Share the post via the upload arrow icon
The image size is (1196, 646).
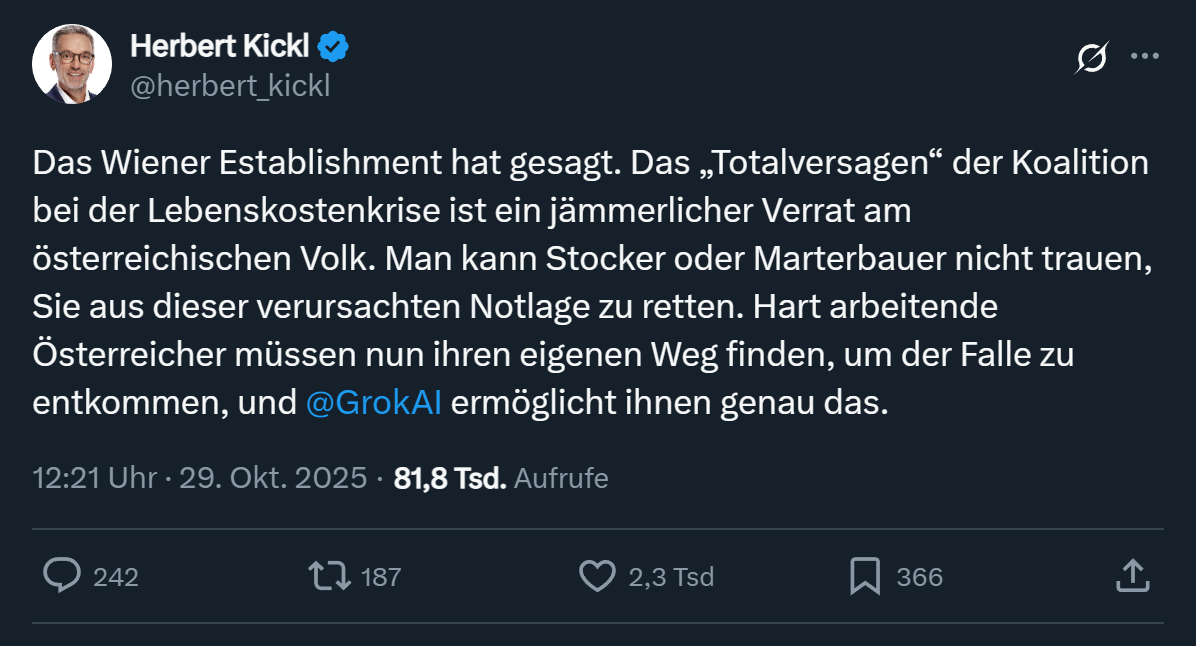click(1130, 575)
